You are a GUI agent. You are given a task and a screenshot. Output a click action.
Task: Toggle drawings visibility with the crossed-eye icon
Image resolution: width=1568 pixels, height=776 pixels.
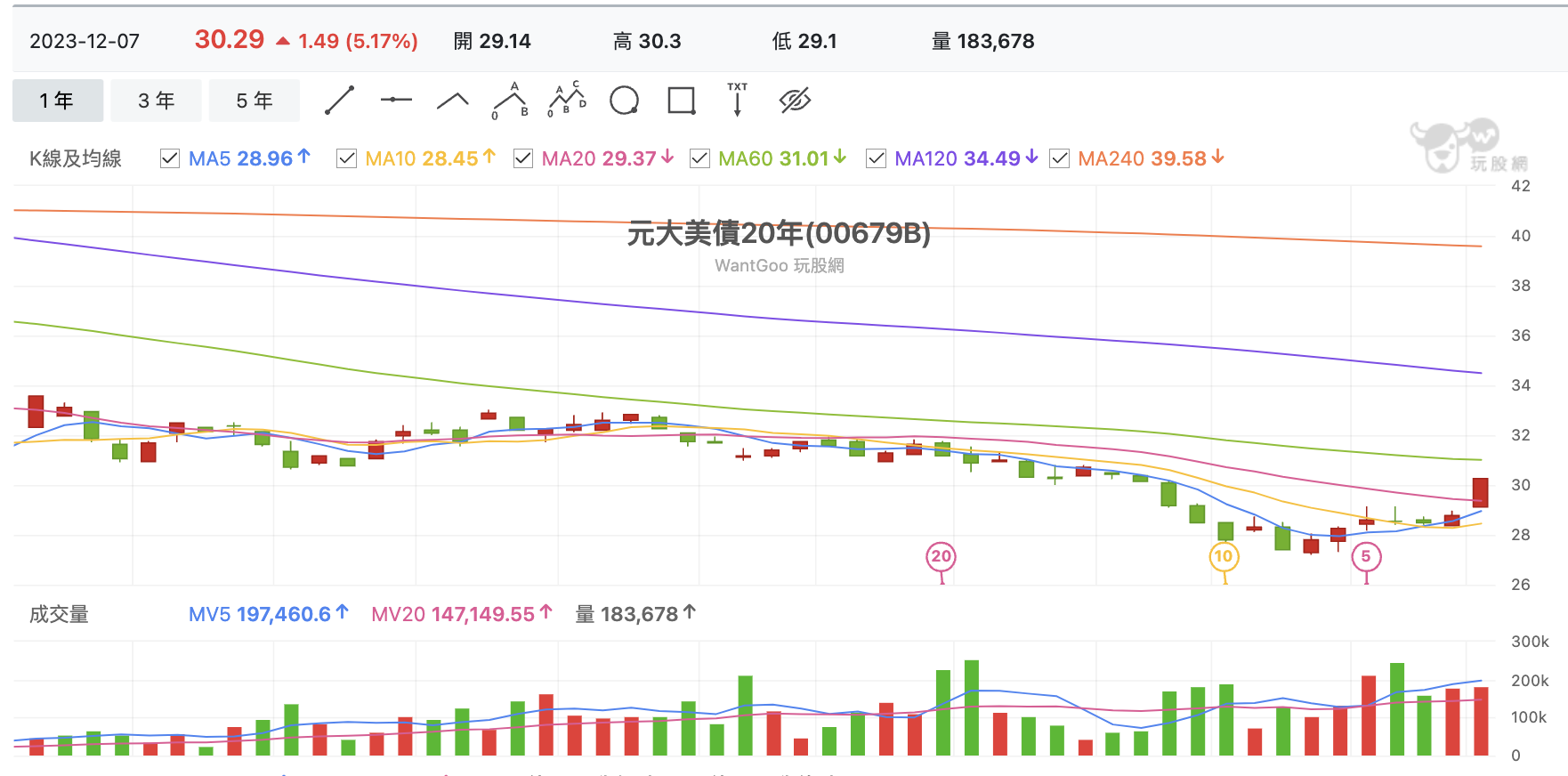tap(795, 101)
